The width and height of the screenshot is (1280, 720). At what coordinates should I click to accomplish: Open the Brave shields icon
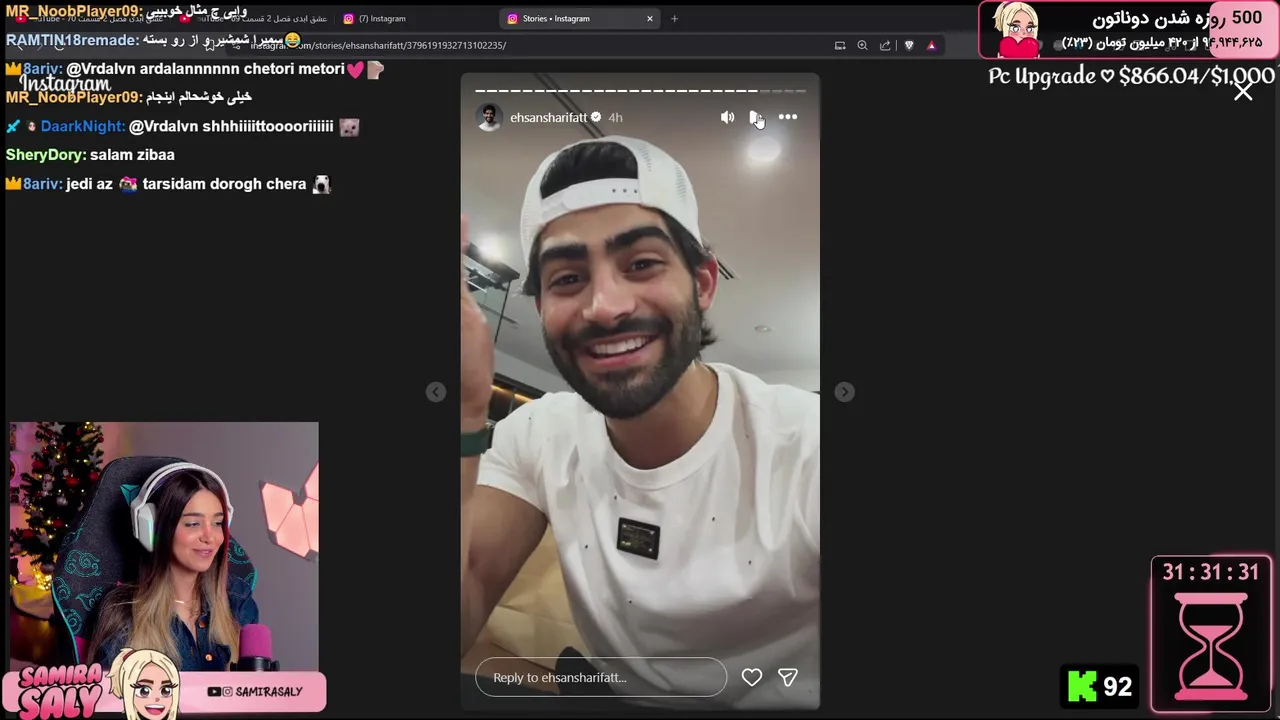909,45
